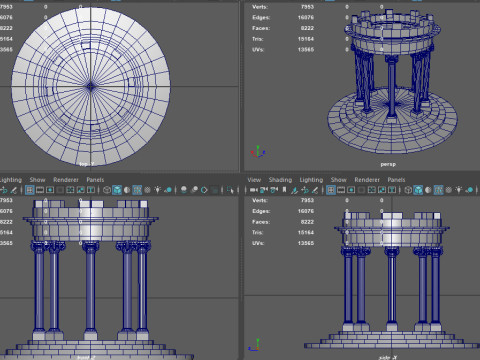The height and width of the screenshot is (360, 480).
Task: Toggle safe action in front view toolbar
Action: [81, 190]
